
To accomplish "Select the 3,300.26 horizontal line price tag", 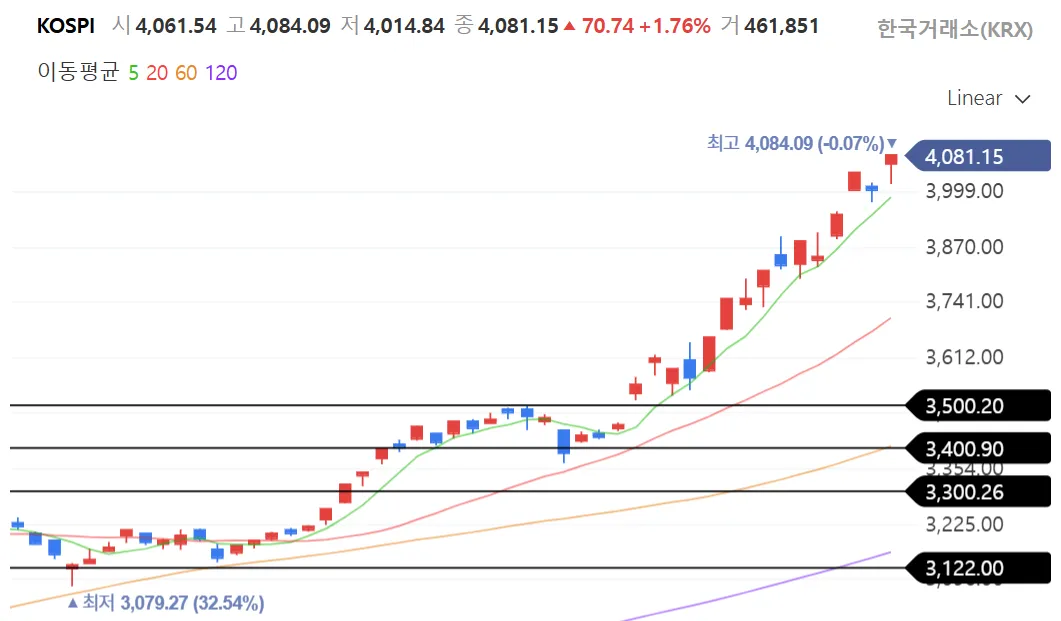I will 977,492.
